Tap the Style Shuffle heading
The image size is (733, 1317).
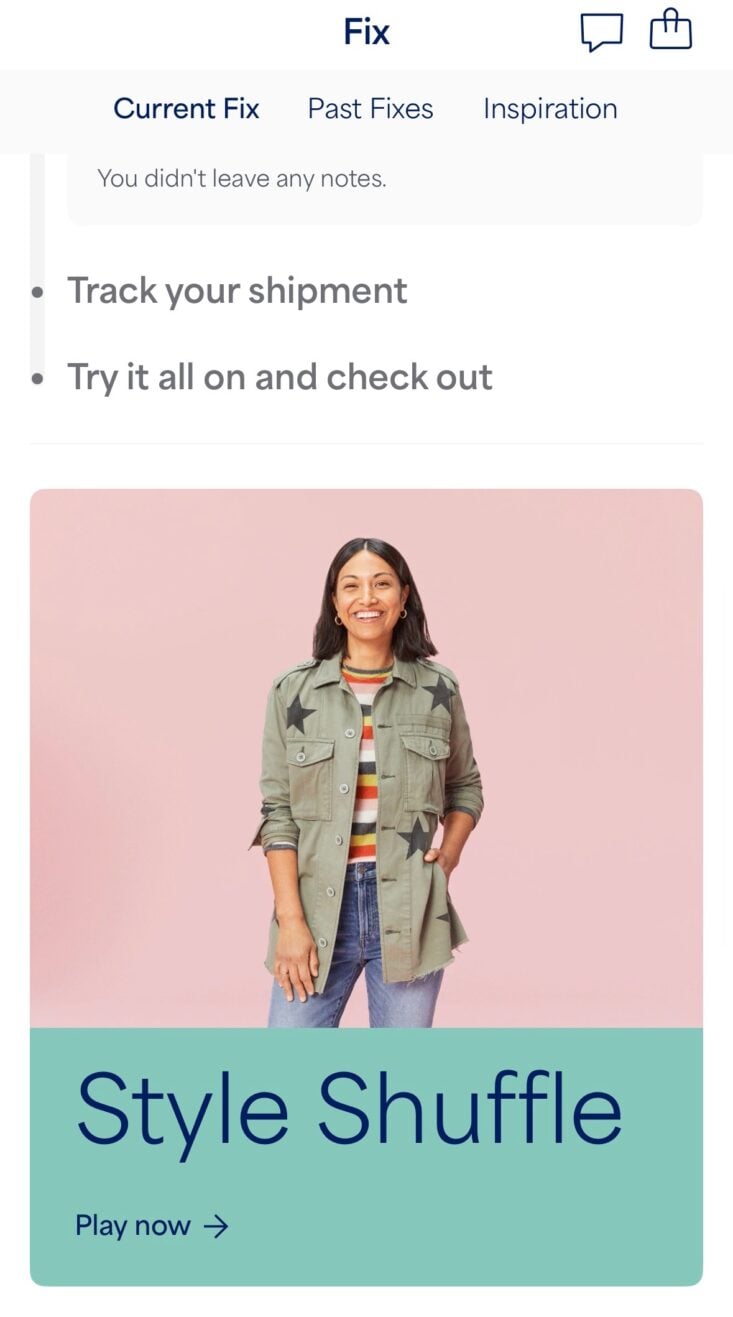349,1108
